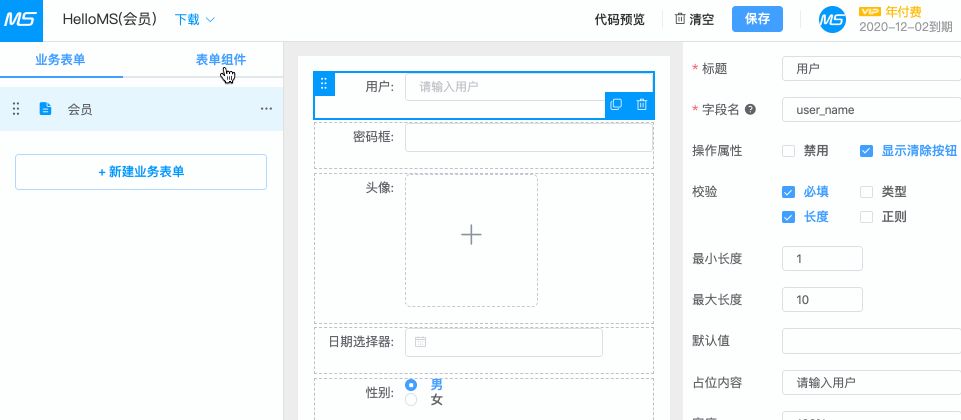961x420 pixels.
Task: Click the 2020-12-02到期 expiry text
Action: click(906, 27)
